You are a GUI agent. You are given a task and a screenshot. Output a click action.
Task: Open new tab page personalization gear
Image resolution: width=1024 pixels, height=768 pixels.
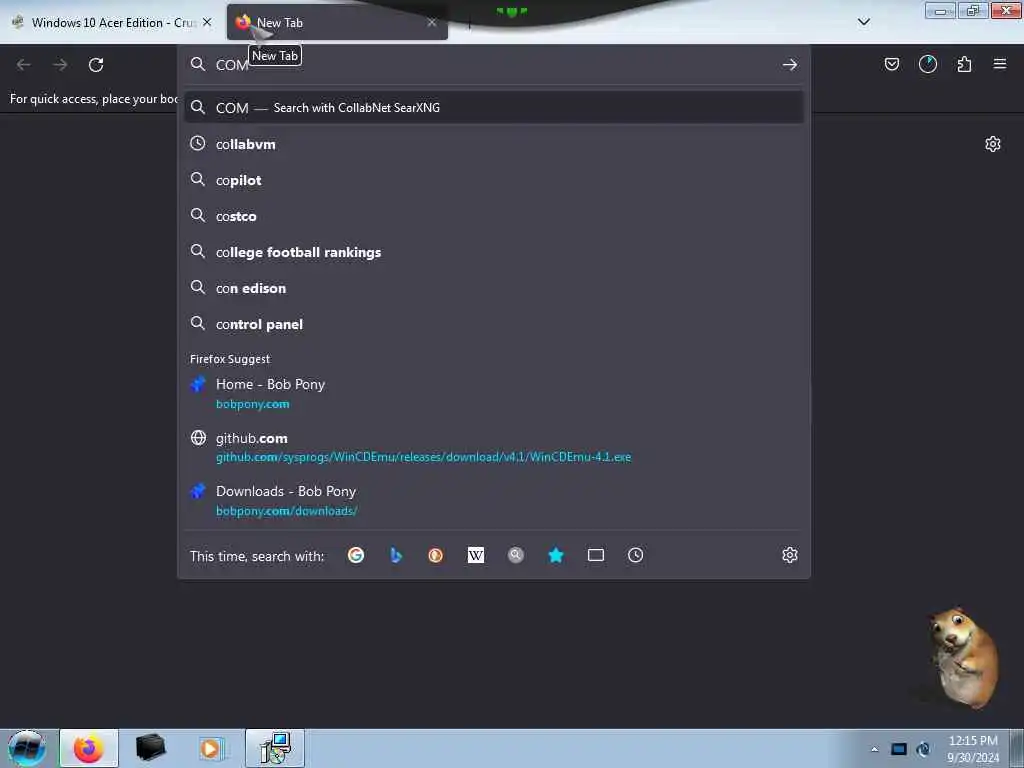(992, 144)
